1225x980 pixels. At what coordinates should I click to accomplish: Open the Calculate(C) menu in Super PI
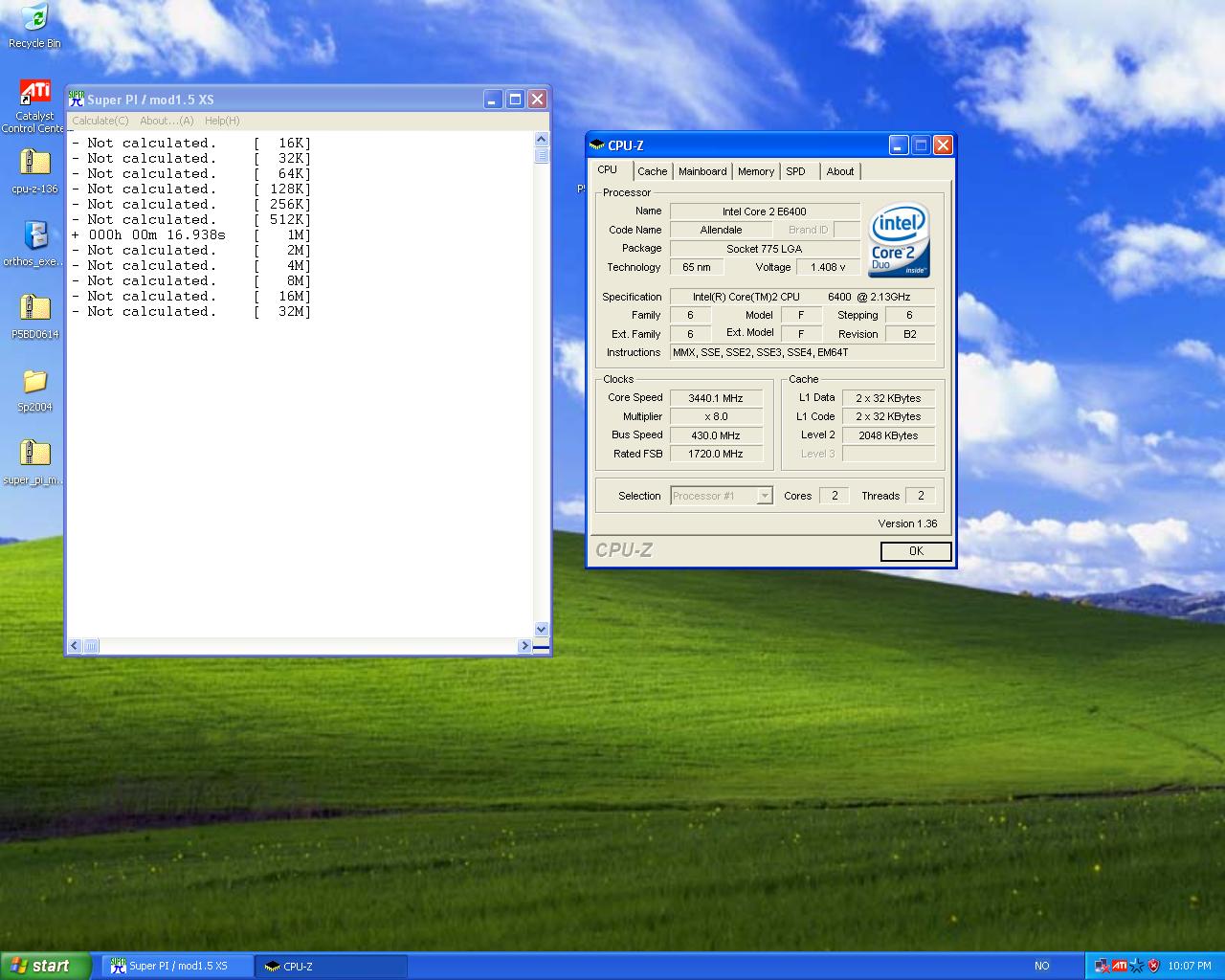coord(100,121)
